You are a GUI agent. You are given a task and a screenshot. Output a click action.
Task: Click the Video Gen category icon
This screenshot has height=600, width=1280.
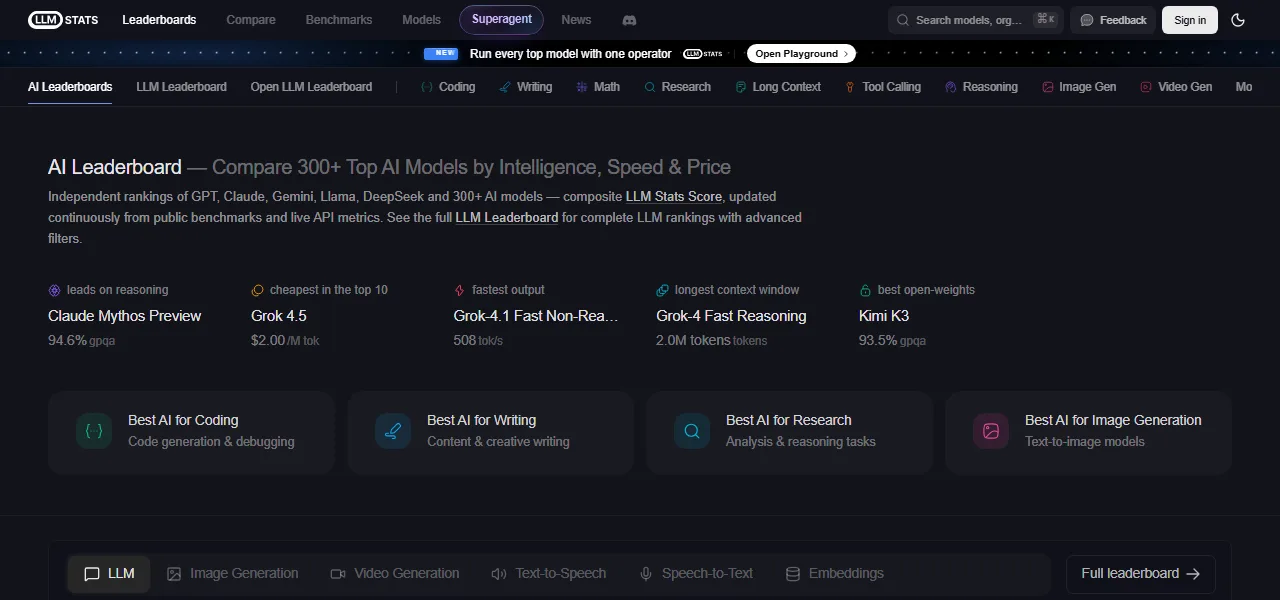click(x=1146, y=87)
